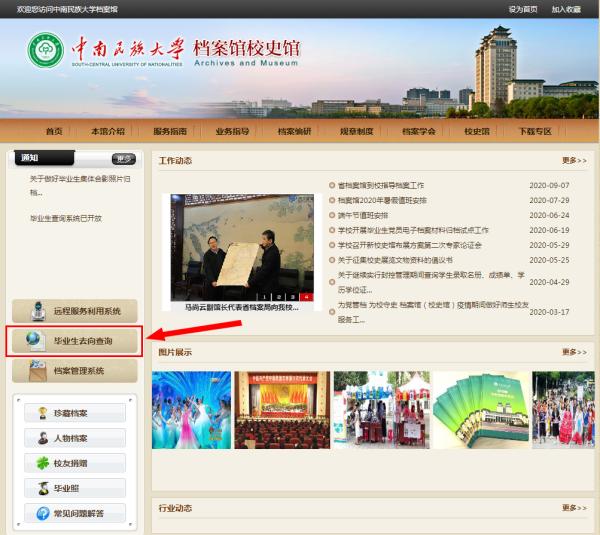Click 设为首页 link at top

pos(523,9)
